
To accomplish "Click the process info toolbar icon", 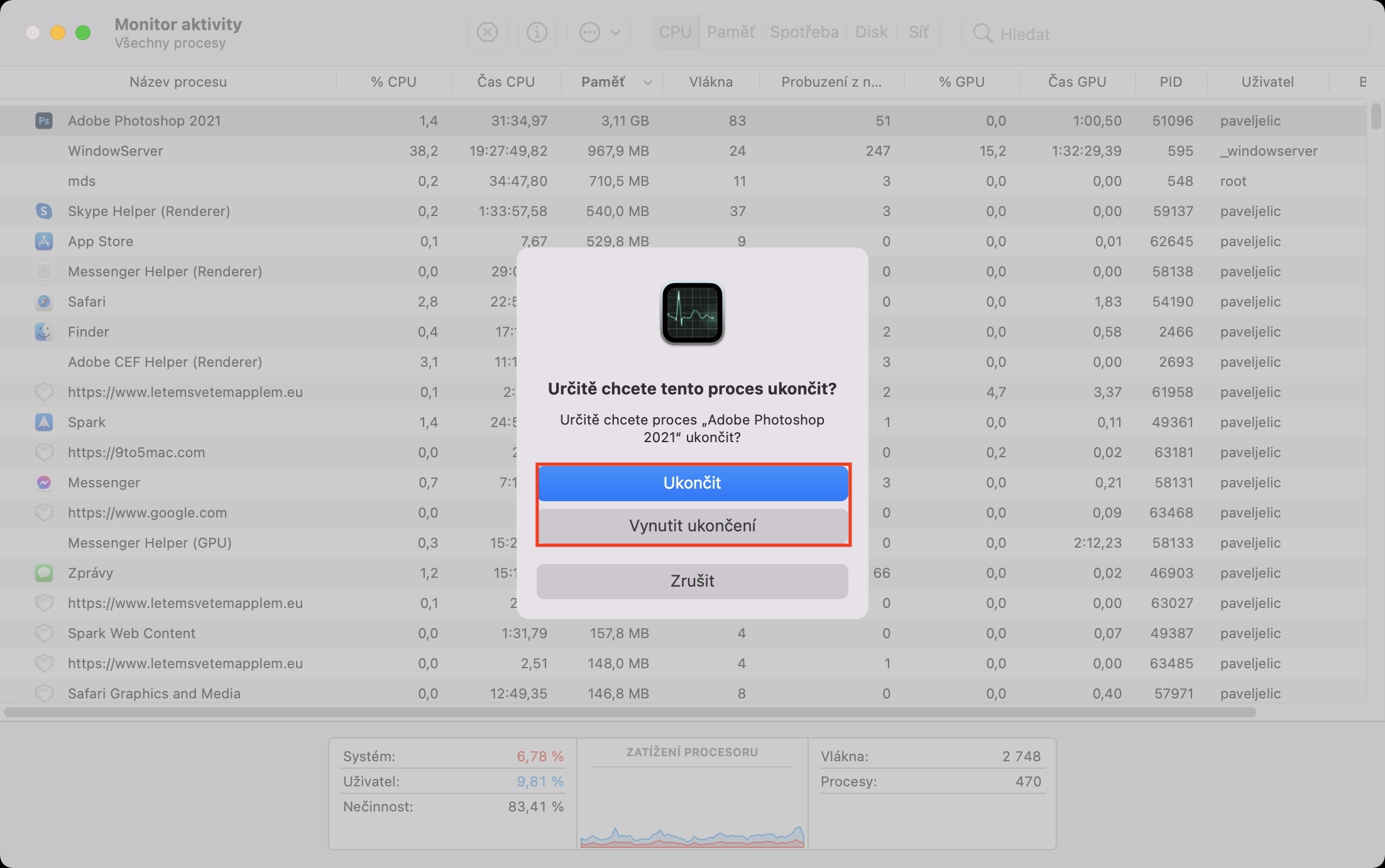I will pyautogui.click(x=537, y=33).
